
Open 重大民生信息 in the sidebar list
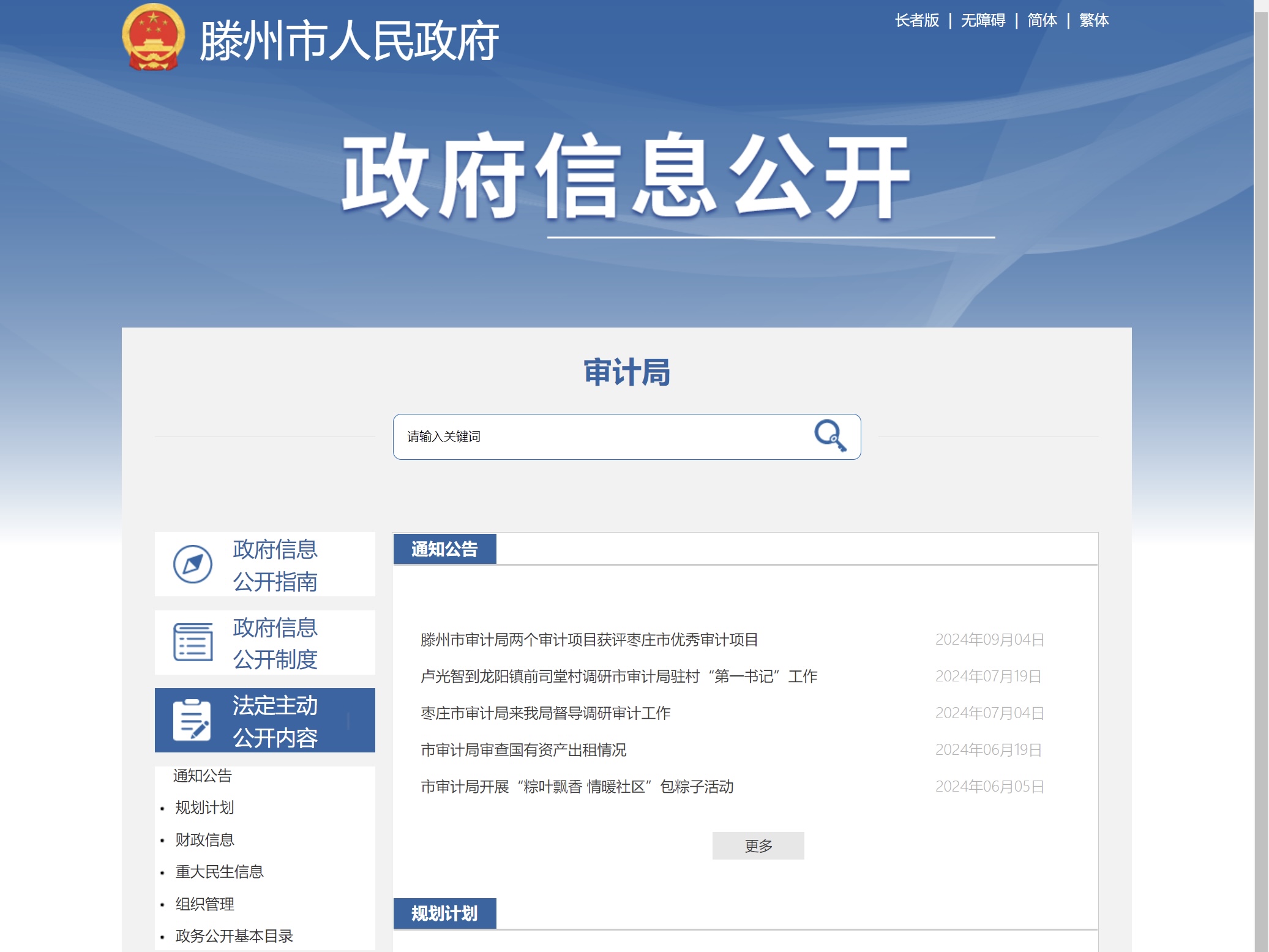pyautogui.click(x=219, y=871)
